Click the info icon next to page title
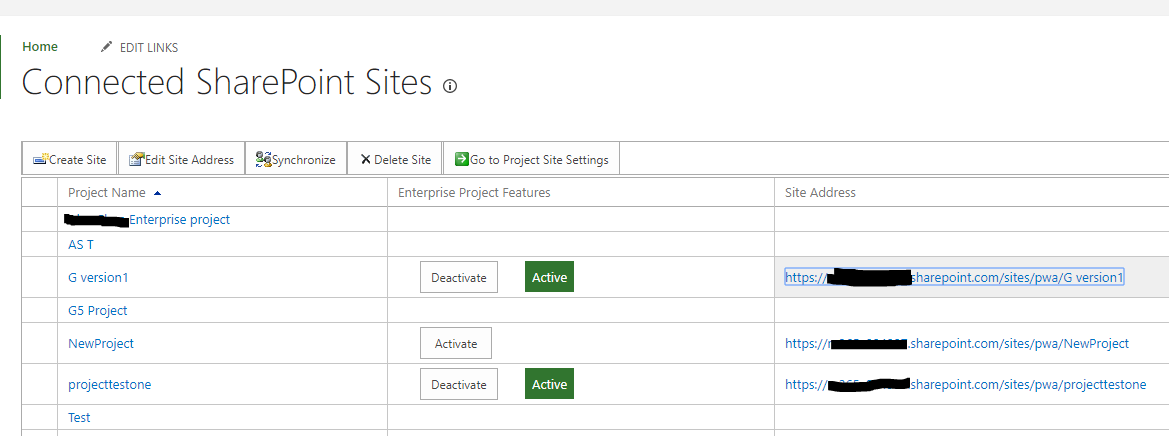1169x436 pixels. point(450,86)
